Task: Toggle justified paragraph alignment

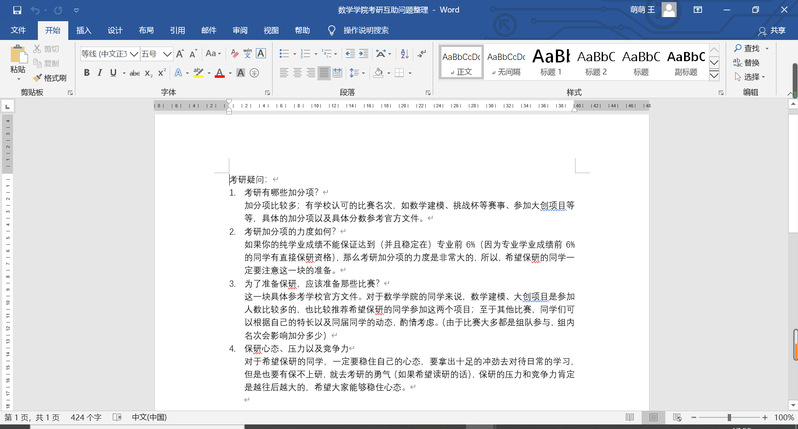Action: (324, 73)
